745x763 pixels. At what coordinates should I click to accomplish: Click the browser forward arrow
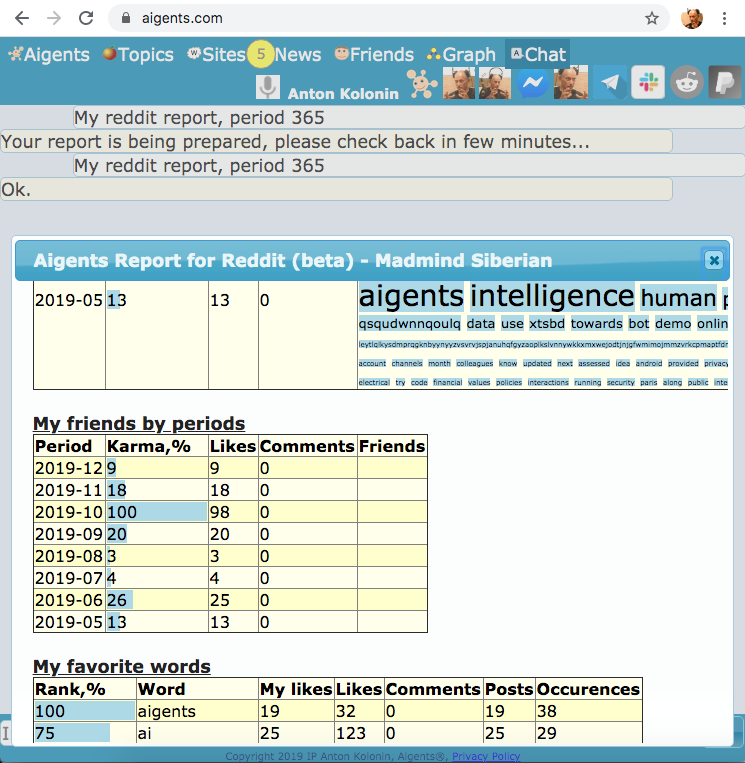coord(54,18)
